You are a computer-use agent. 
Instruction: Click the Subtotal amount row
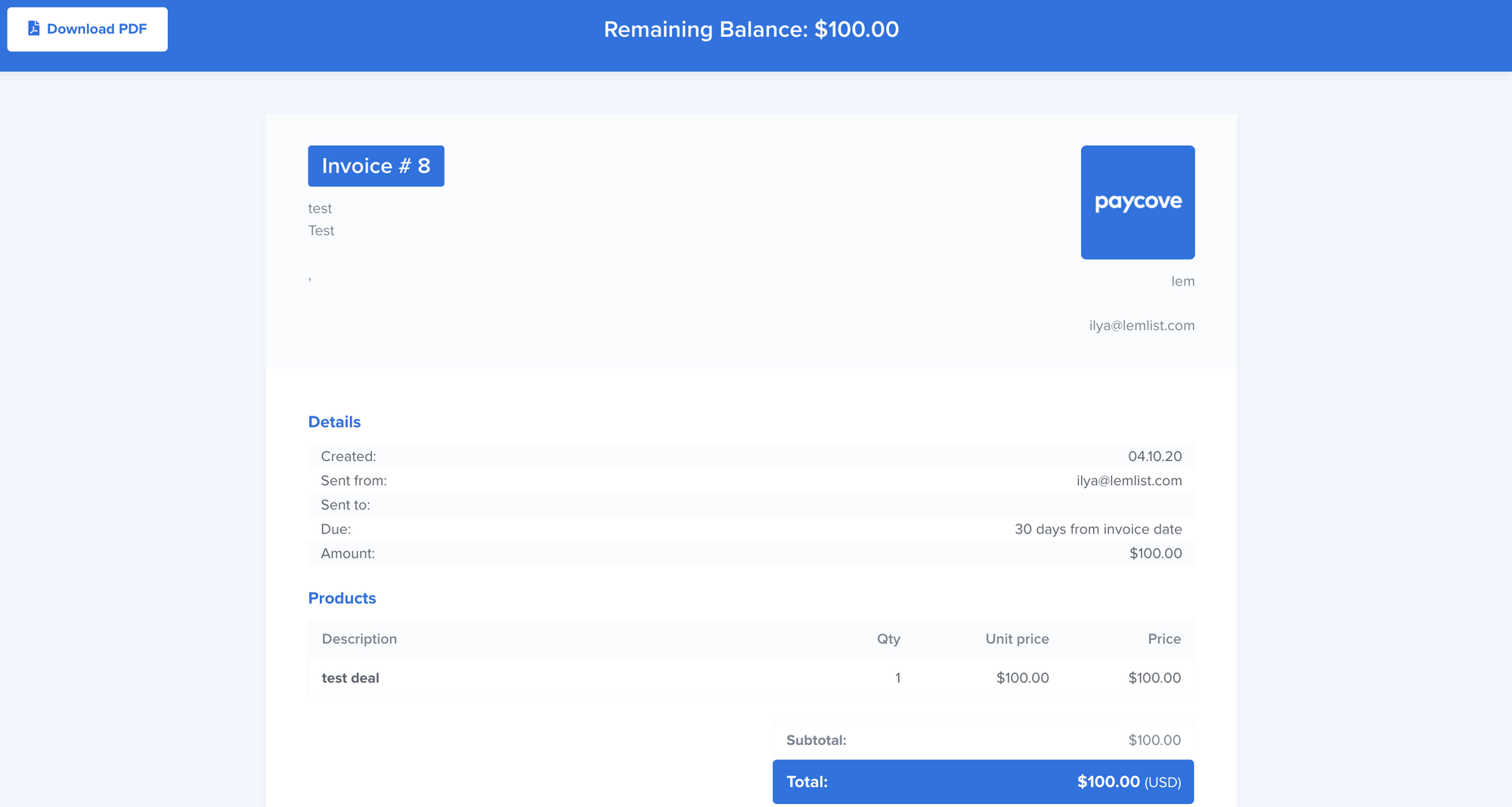(x=982, y=740)
